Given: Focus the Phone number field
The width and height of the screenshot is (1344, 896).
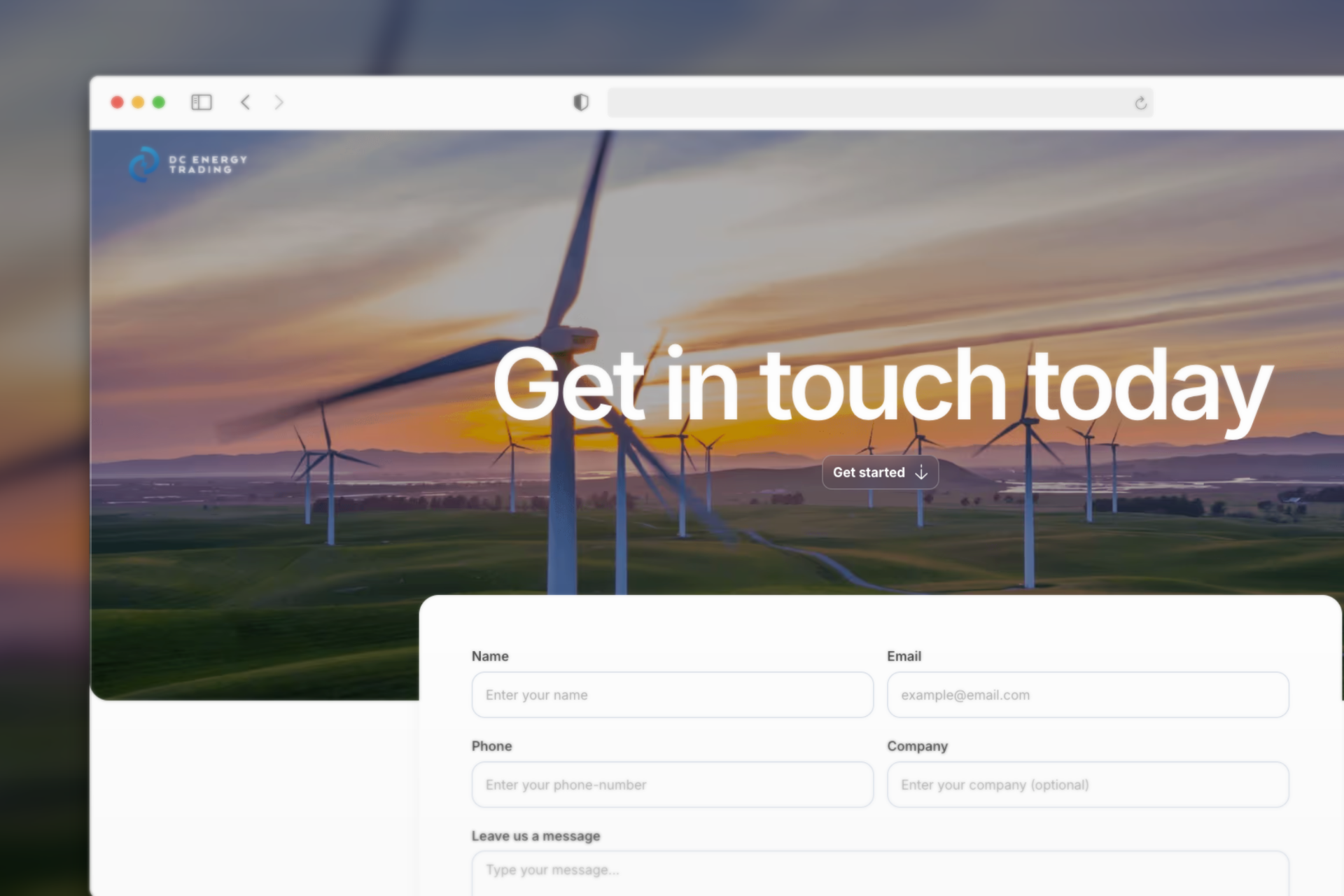Looking at the screenshot, I should pos(672,785).
